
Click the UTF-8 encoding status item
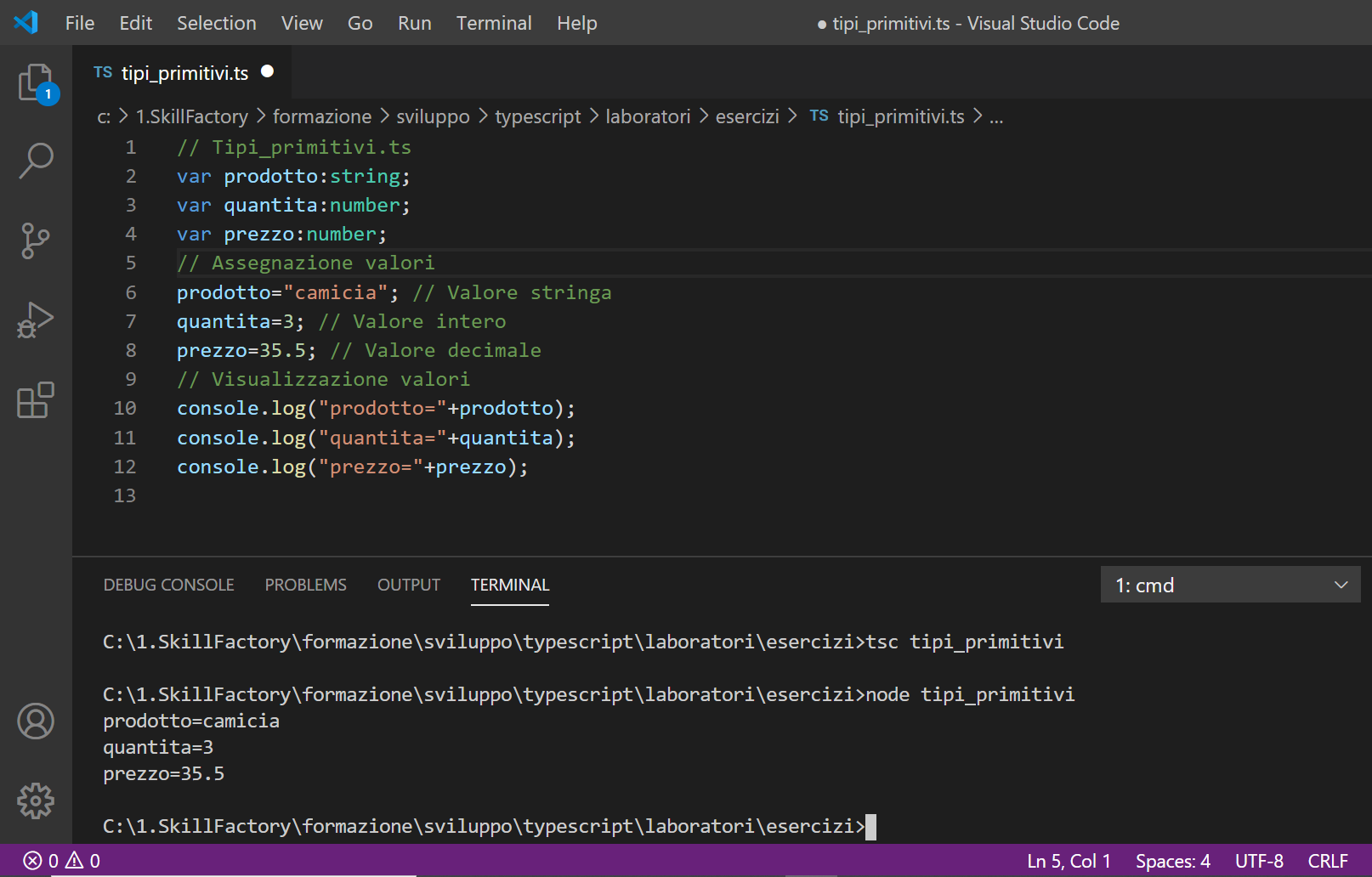(x=1258, y=861)
